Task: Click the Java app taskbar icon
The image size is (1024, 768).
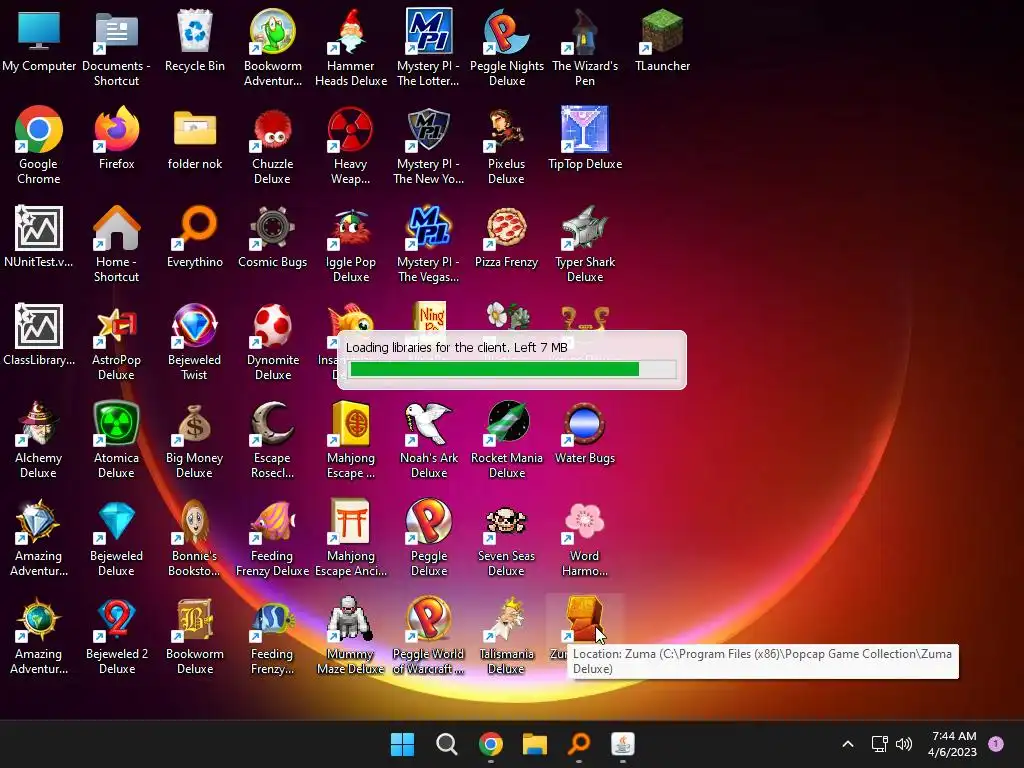Action: tap(623, 744)
